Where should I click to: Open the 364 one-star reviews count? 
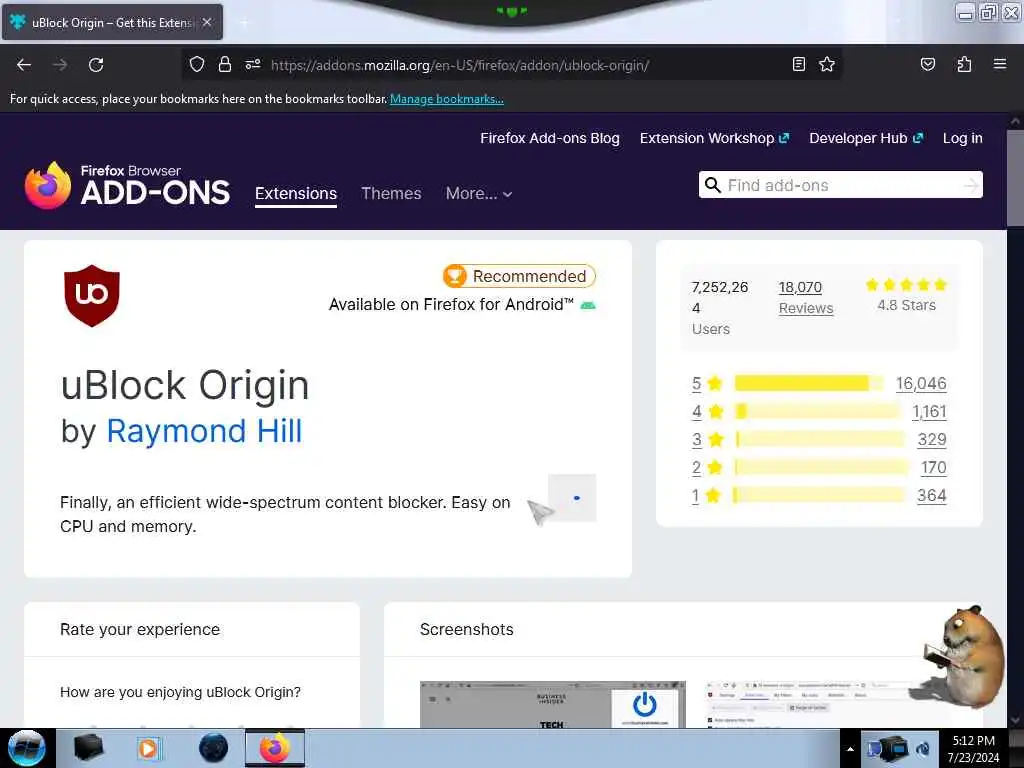[x=931, y=496]
